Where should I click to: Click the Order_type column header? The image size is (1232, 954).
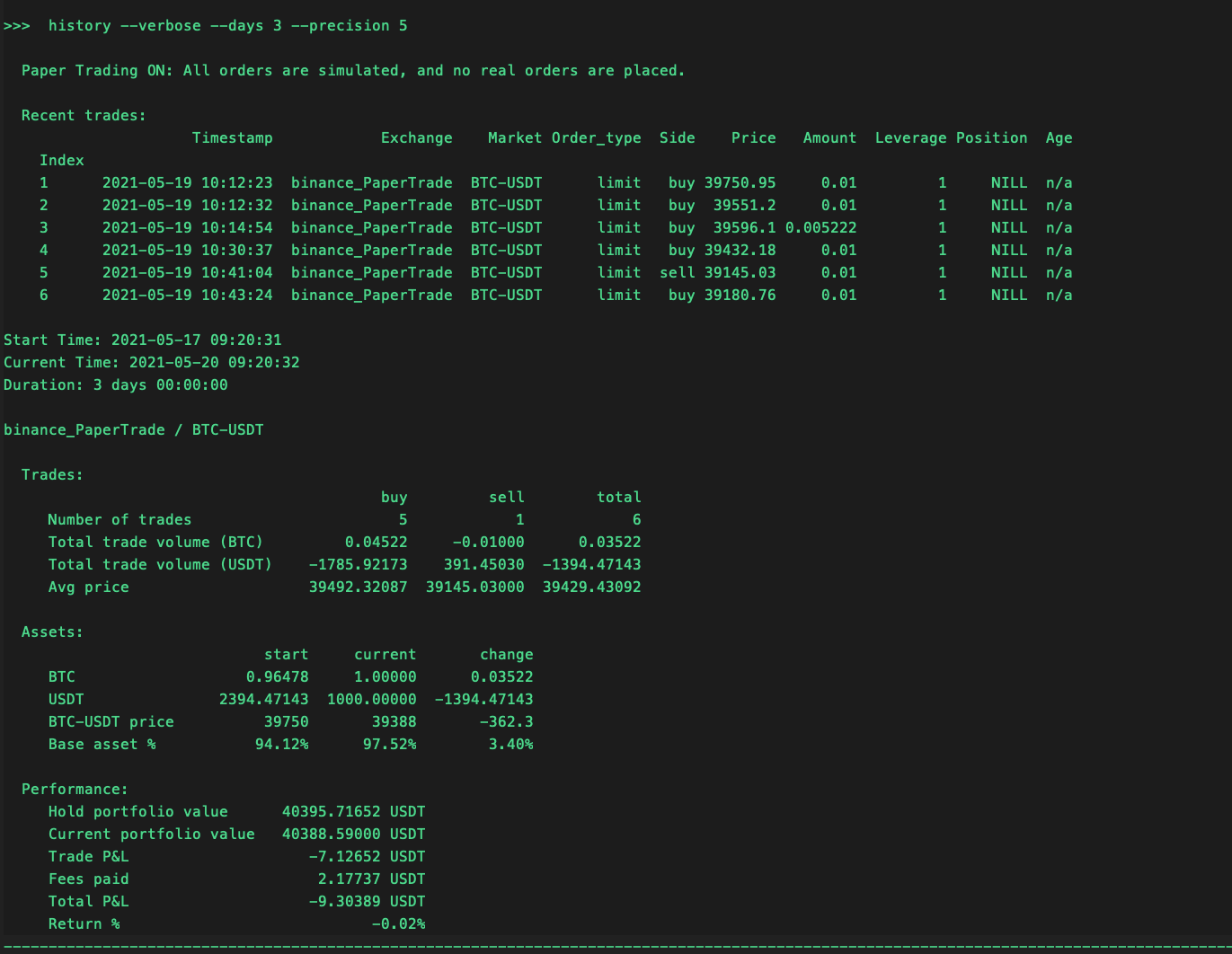tap(596, 138)
